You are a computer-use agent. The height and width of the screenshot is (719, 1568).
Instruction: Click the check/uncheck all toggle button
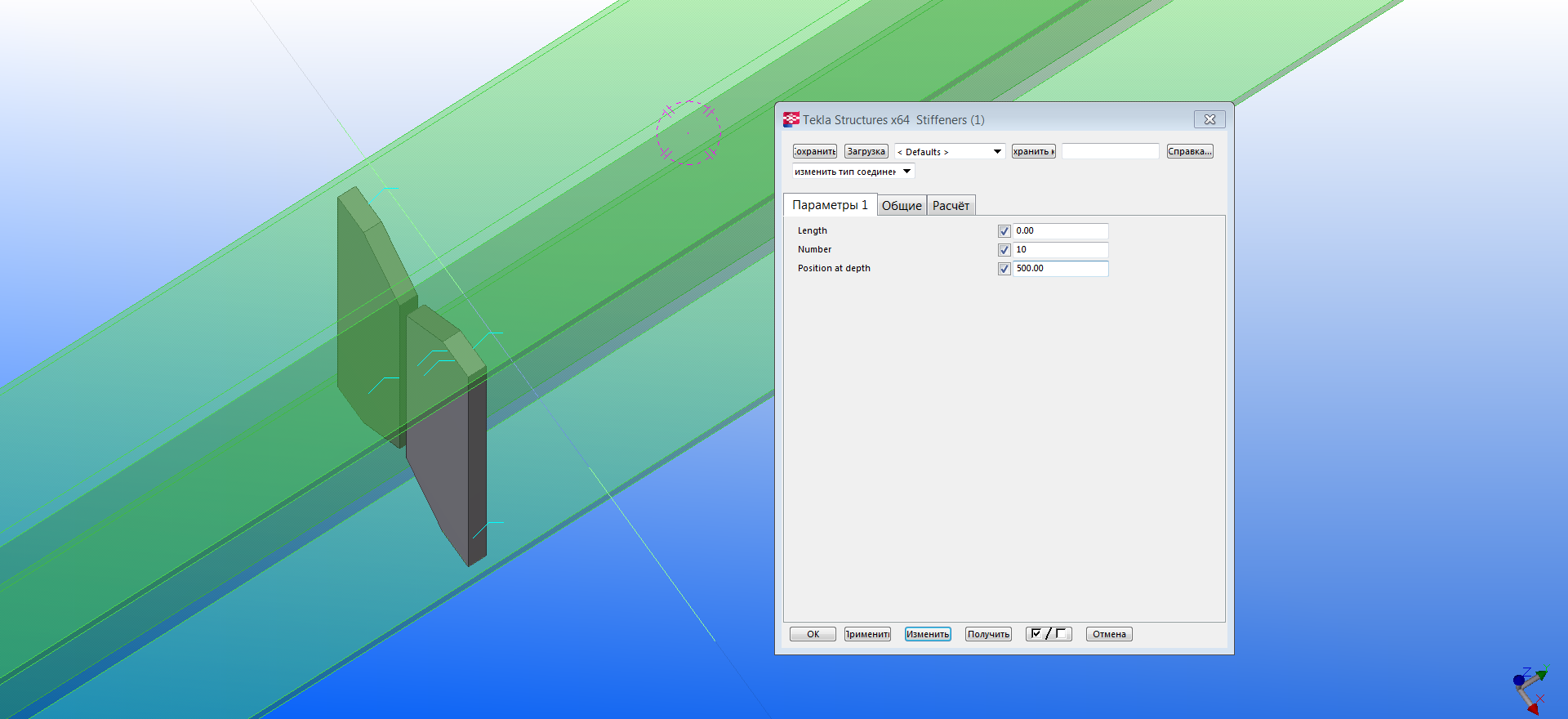coord(1048,634)
